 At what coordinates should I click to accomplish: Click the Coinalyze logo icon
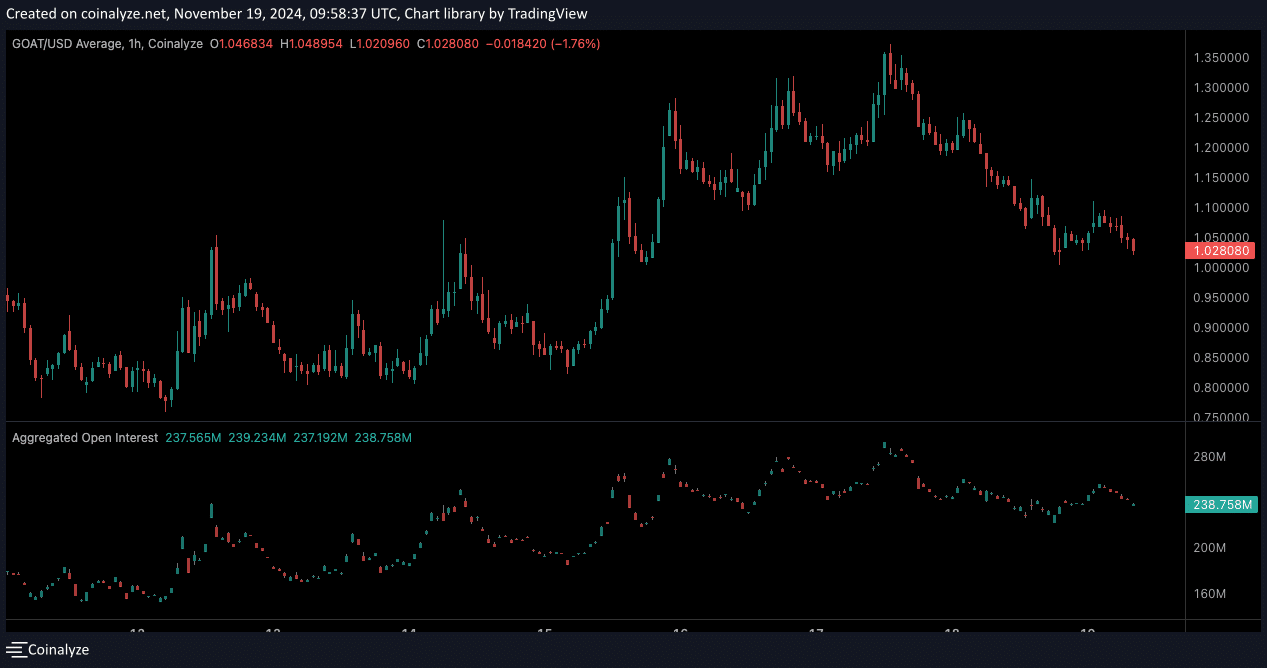coord(16,650)
